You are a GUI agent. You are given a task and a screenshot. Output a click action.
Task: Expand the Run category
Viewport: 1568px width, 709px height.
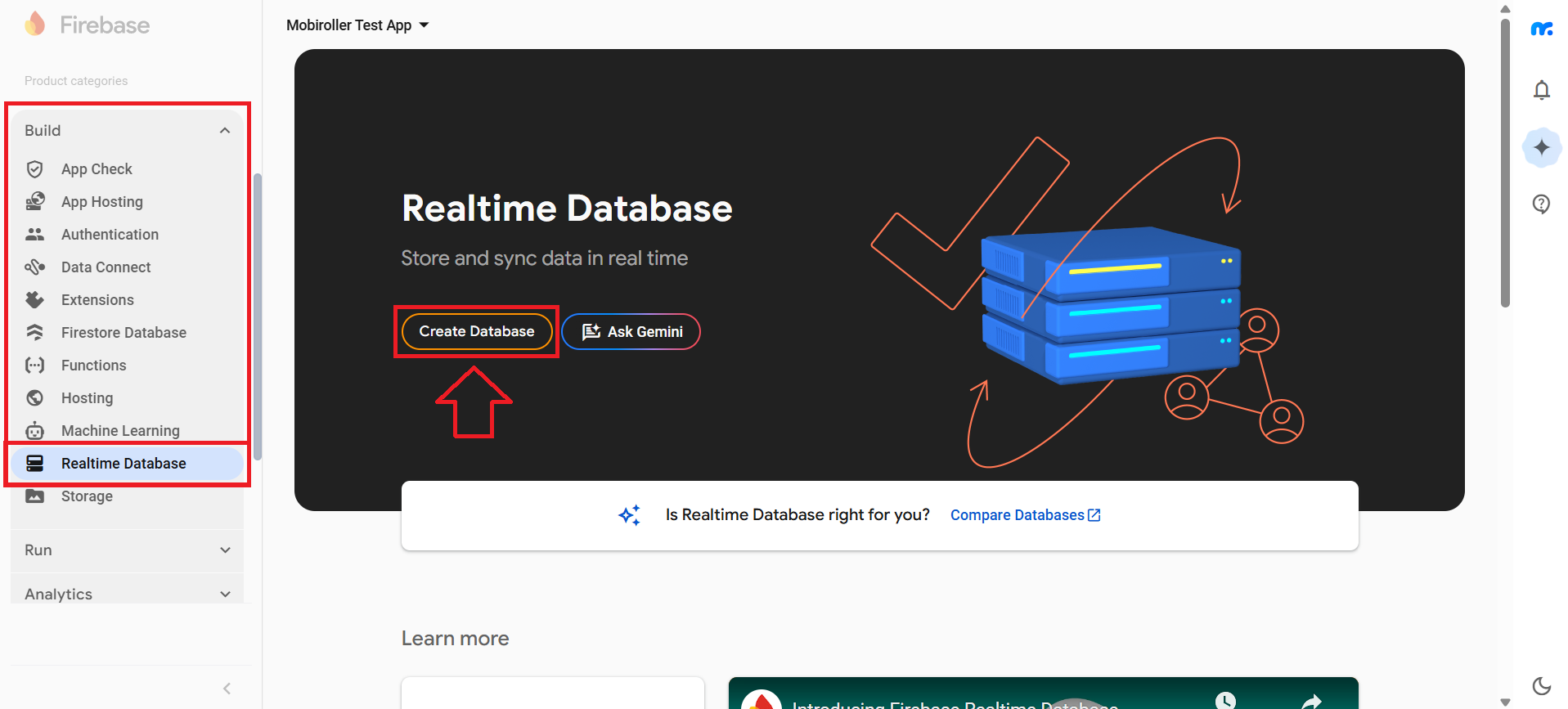(225, 550)
